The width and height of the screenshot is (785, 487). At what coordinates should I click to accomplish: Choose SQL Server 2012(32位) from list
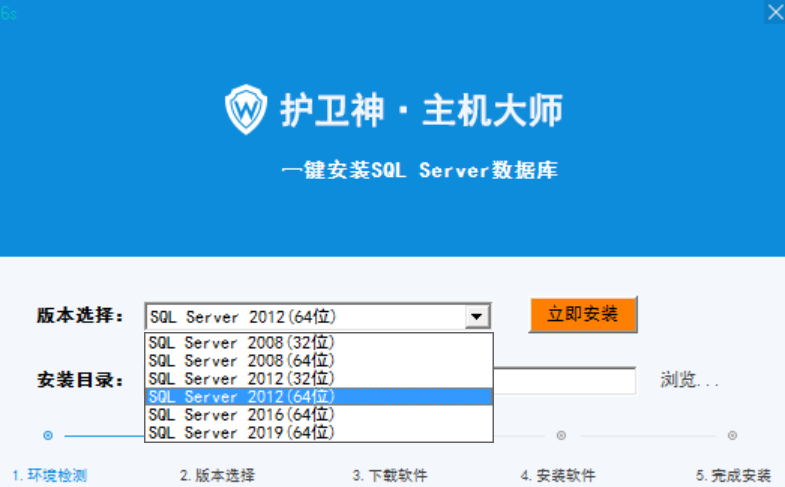coord(319,378)
